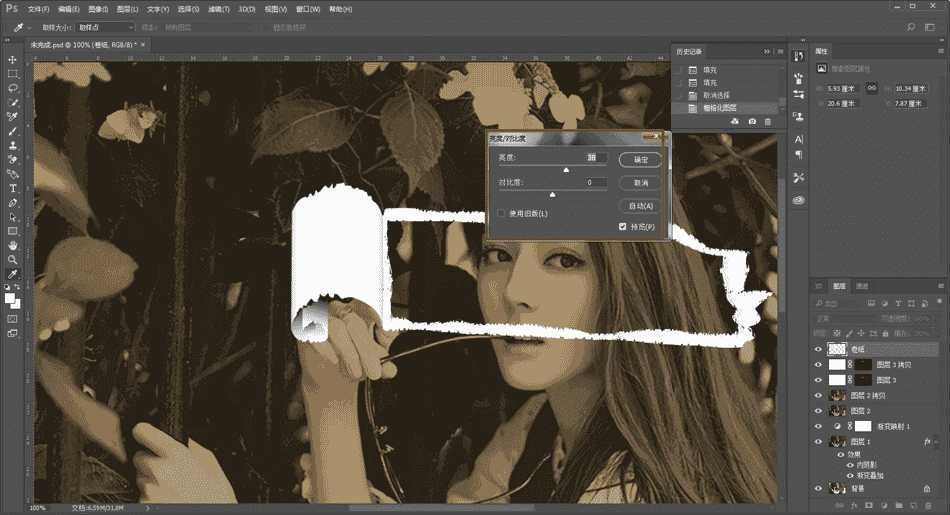Click the history panel trash icon
950x515 pixels.
768,121
